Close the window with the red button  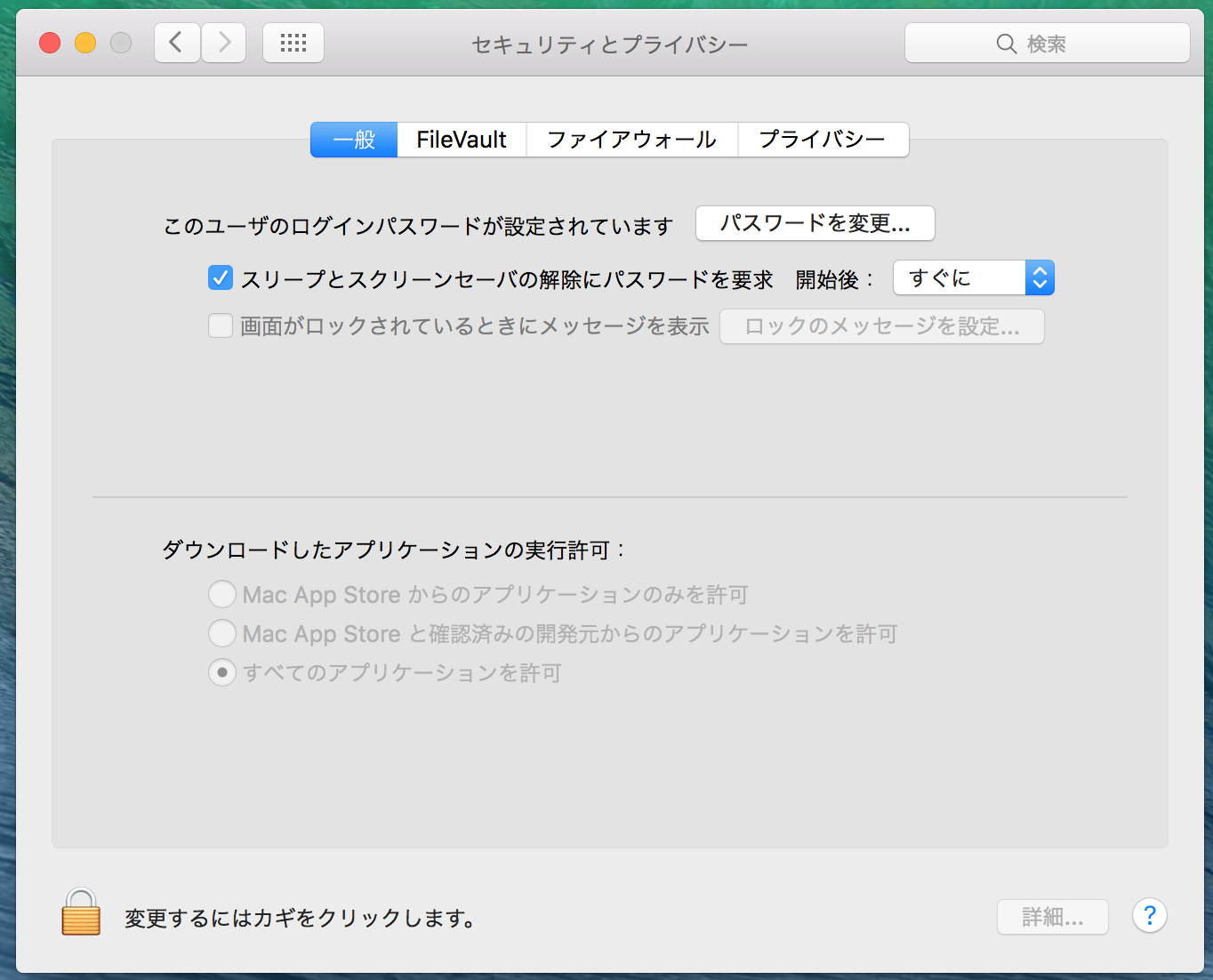point(50,43)
